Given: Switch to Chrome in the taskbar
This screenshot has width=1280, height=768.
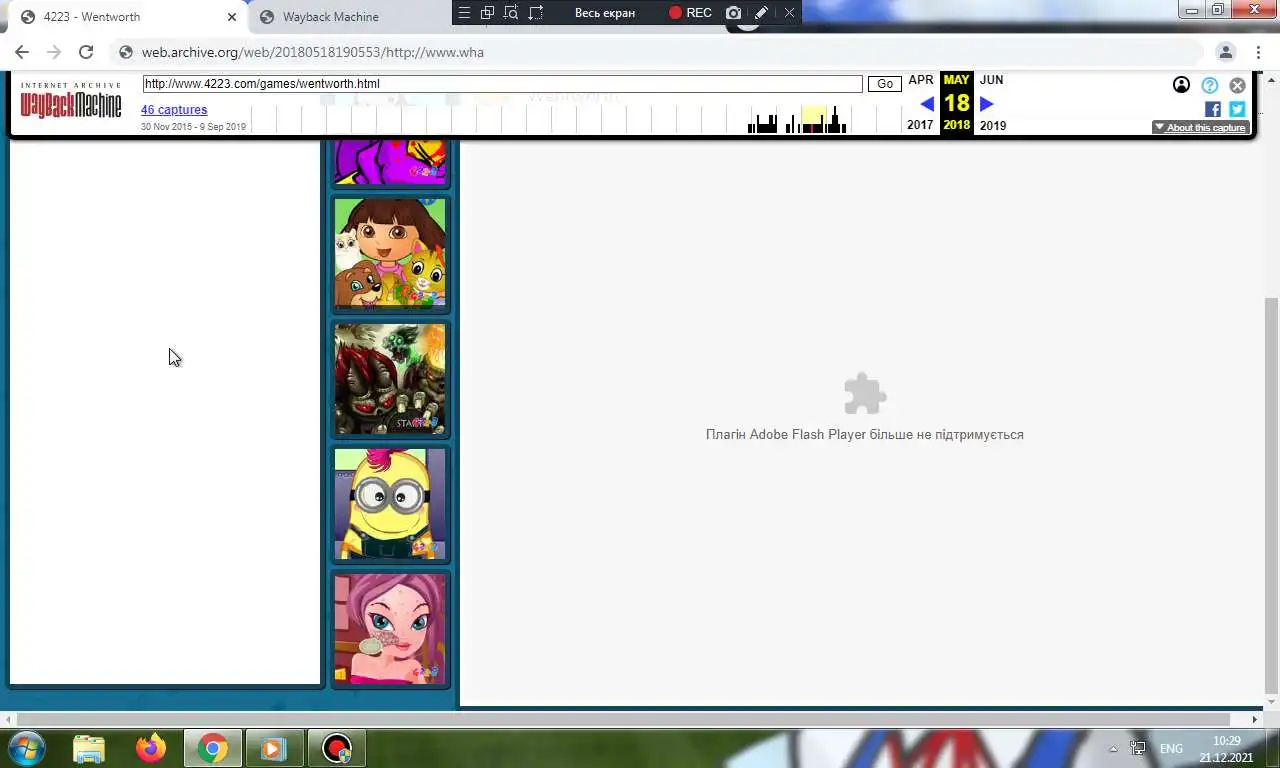Looking at the screenshot, I should click(x=212, y=748).
